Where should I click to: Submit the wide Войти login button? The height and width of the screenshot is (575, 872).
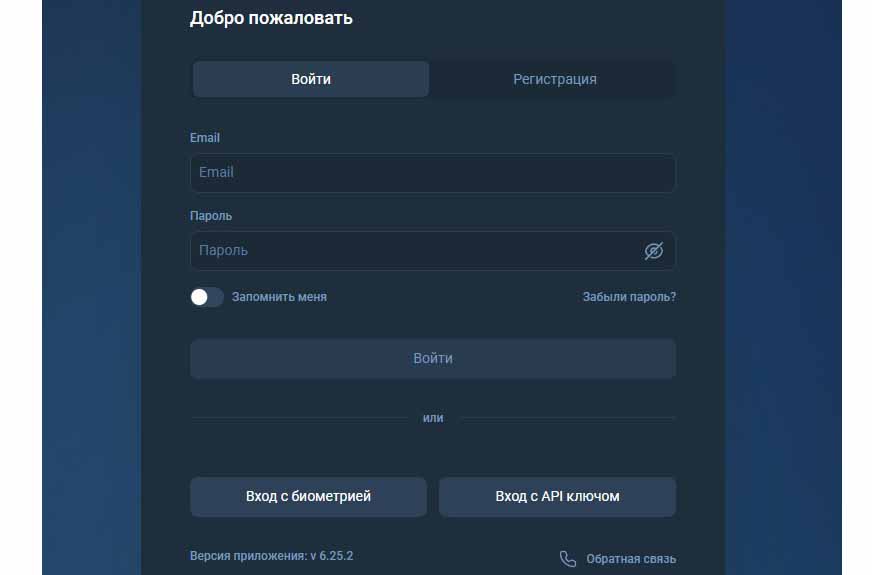click(433, 359)
